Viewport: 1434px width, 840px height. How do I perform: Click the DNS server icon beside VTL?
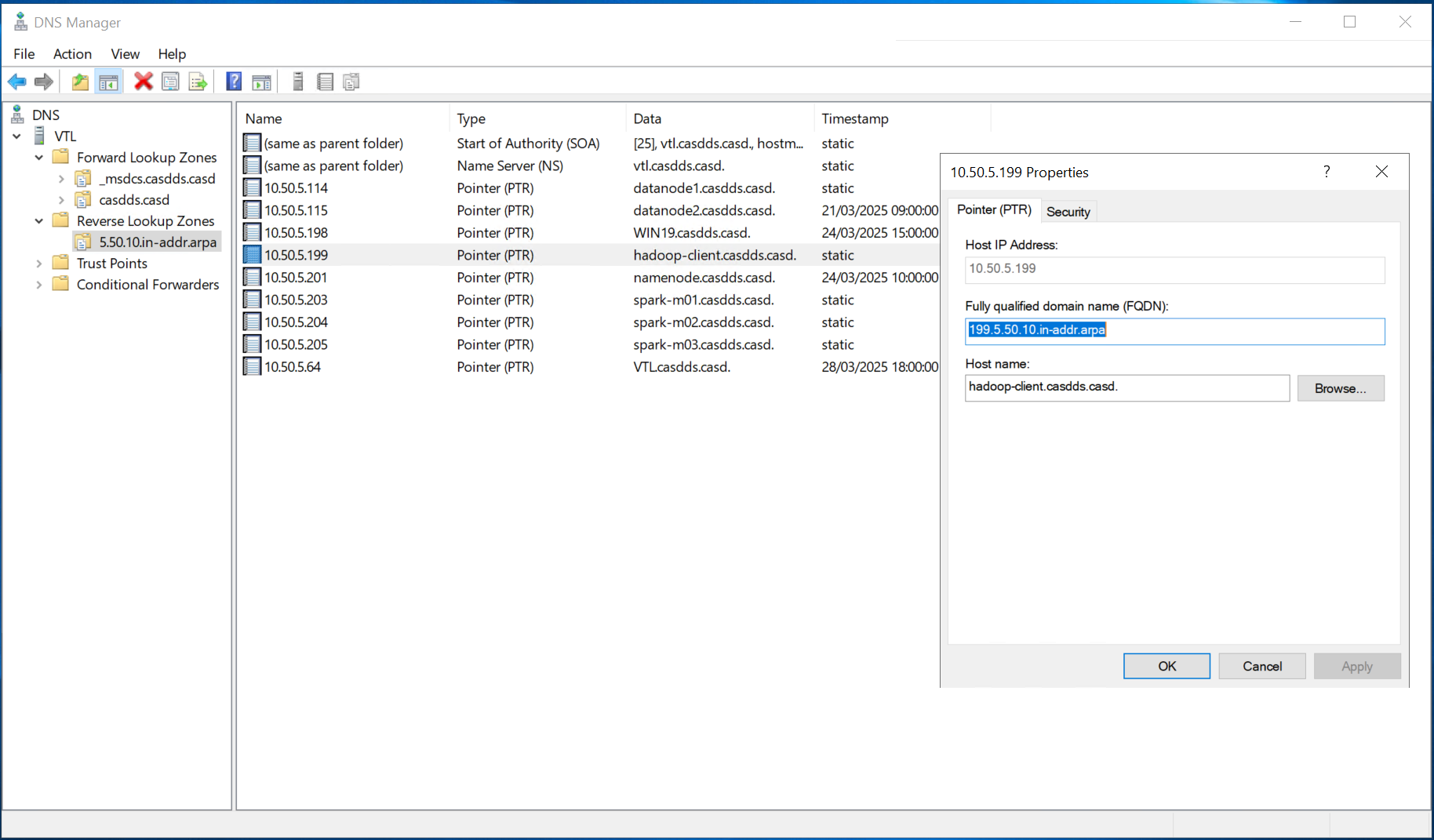39,136
